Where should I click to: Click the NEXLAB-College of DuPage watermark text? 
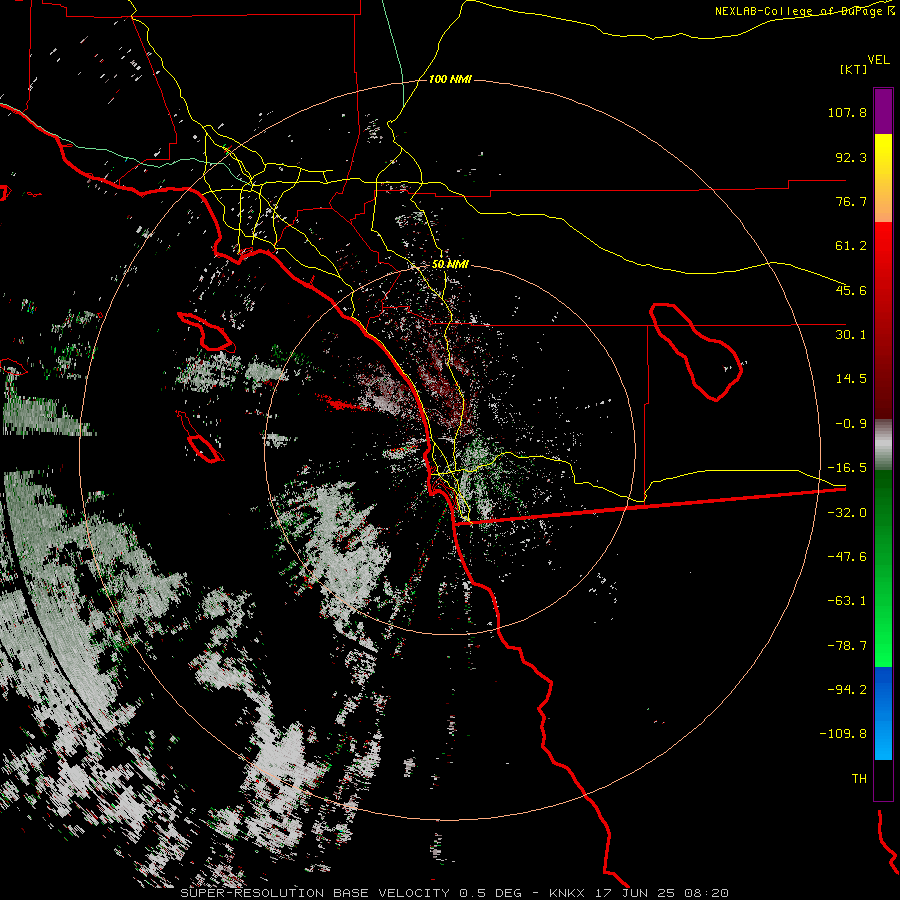pyautogui.click(x=804, y=11)
